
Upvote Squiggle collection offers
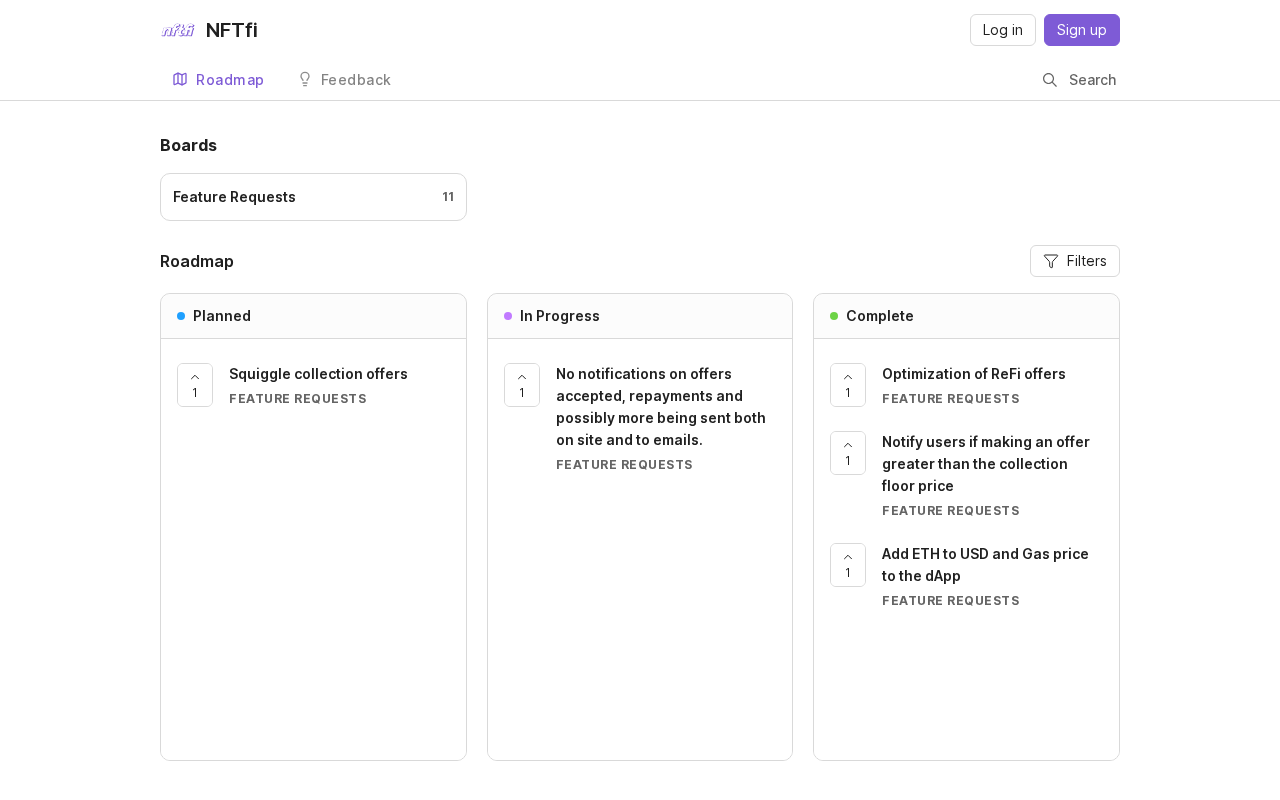tap(195, 385)
